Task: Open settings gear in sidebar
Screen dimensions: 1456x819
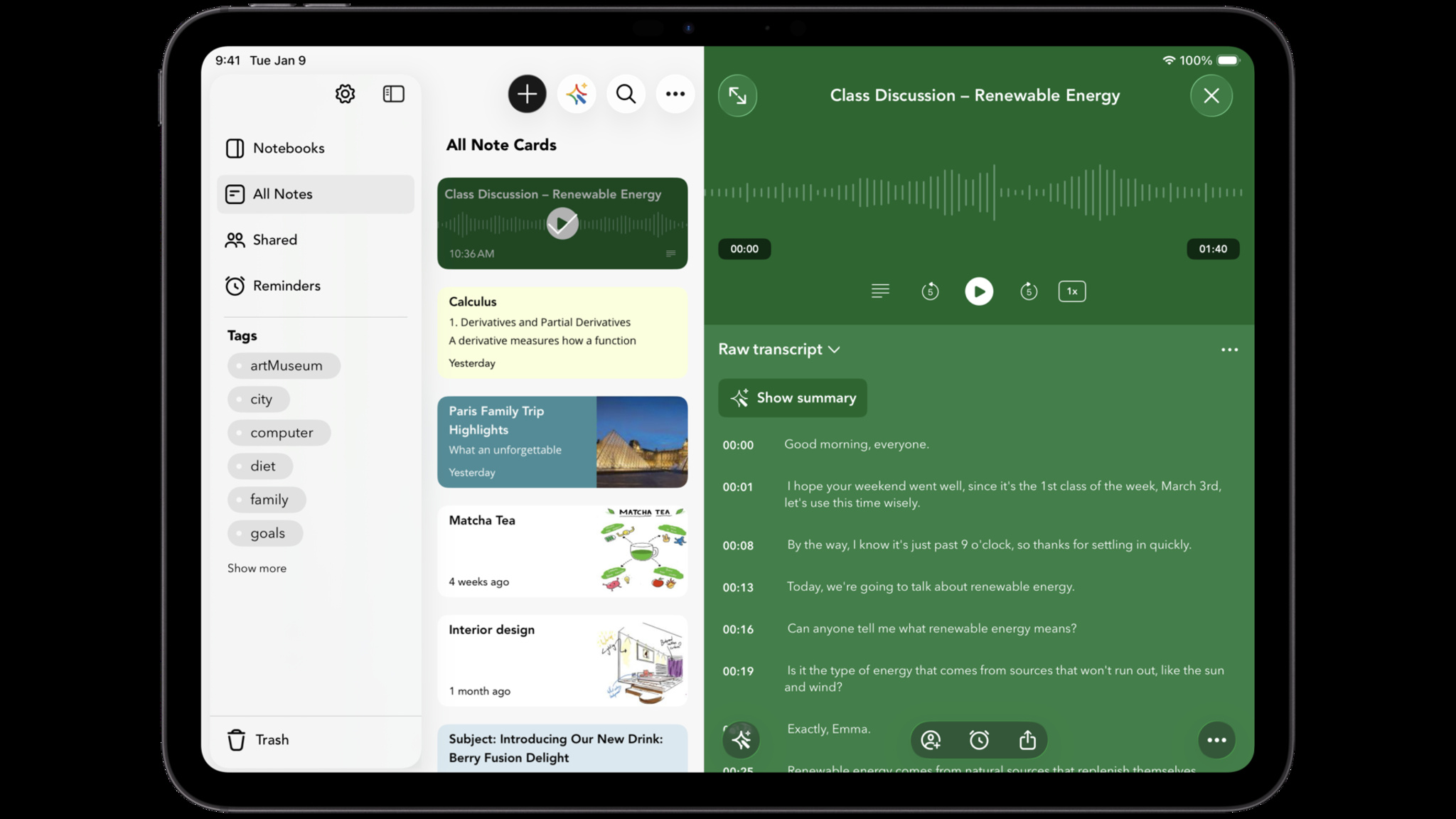Action: tap(345, 94)
